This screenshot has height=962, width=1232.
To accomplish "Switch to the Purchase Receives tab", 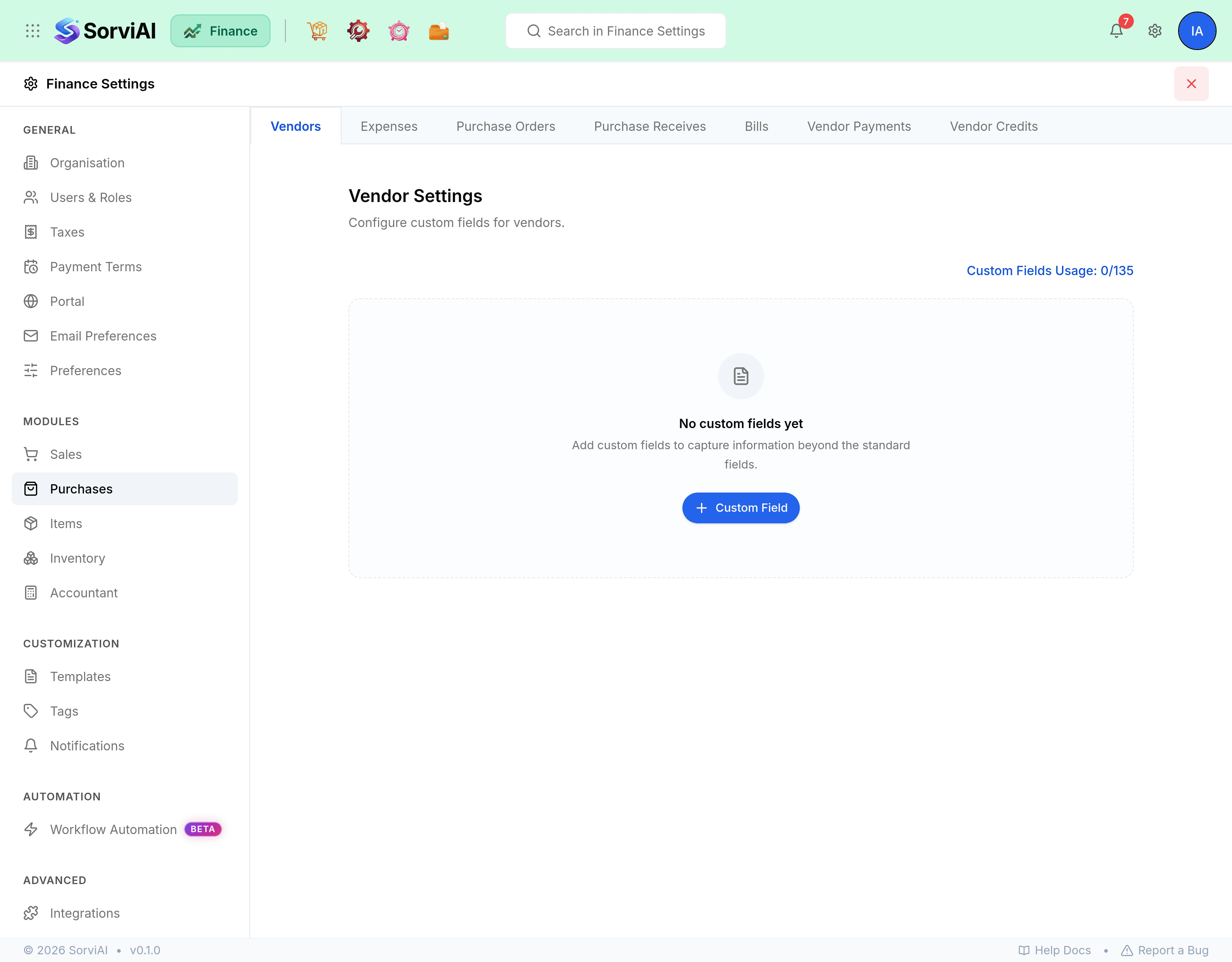I will pyautogui.click(x=650, y=126).
